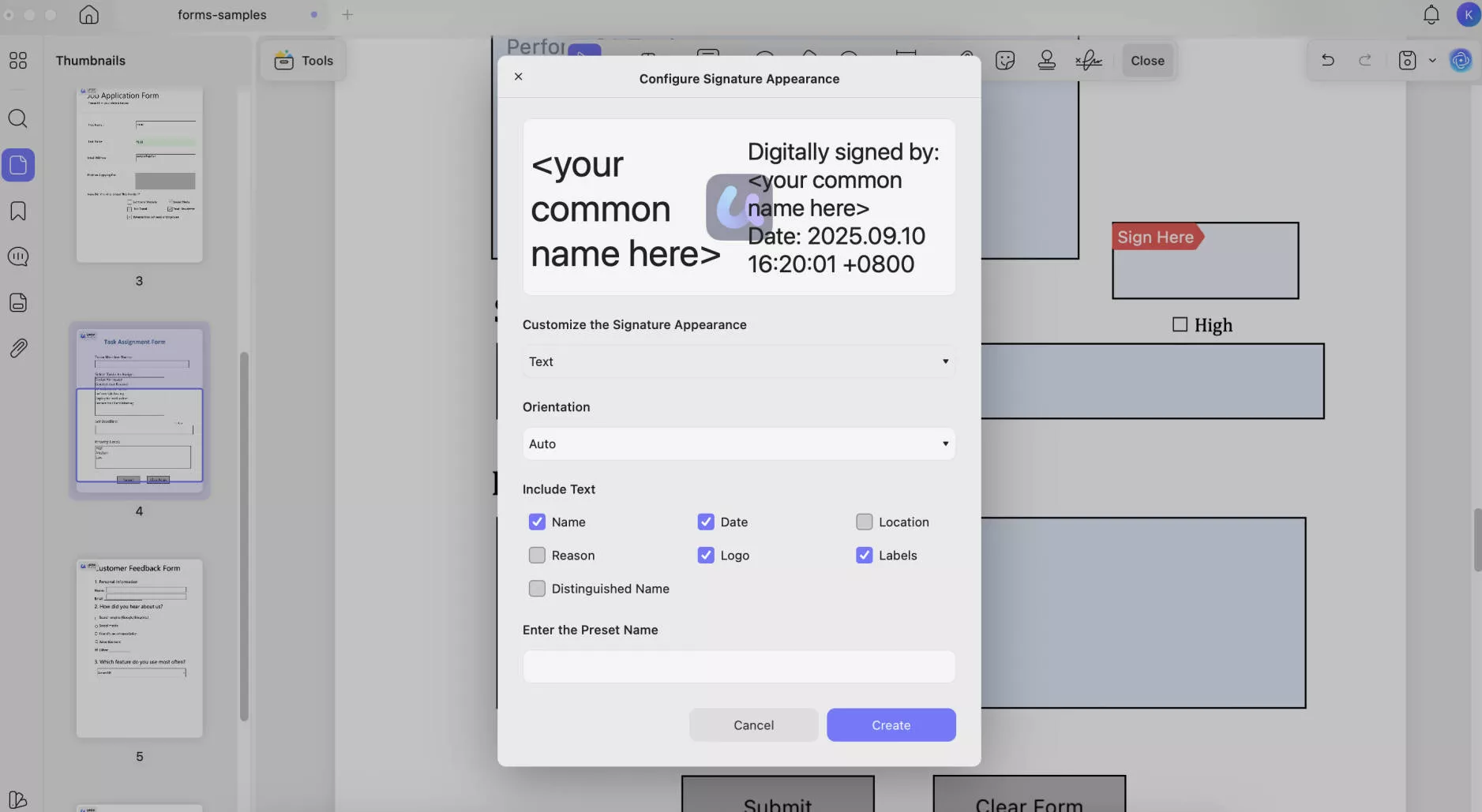Open the Signature tool in the toolbar
Viewport: 1482px width, 812px height.
click(x=1090, y=60)
